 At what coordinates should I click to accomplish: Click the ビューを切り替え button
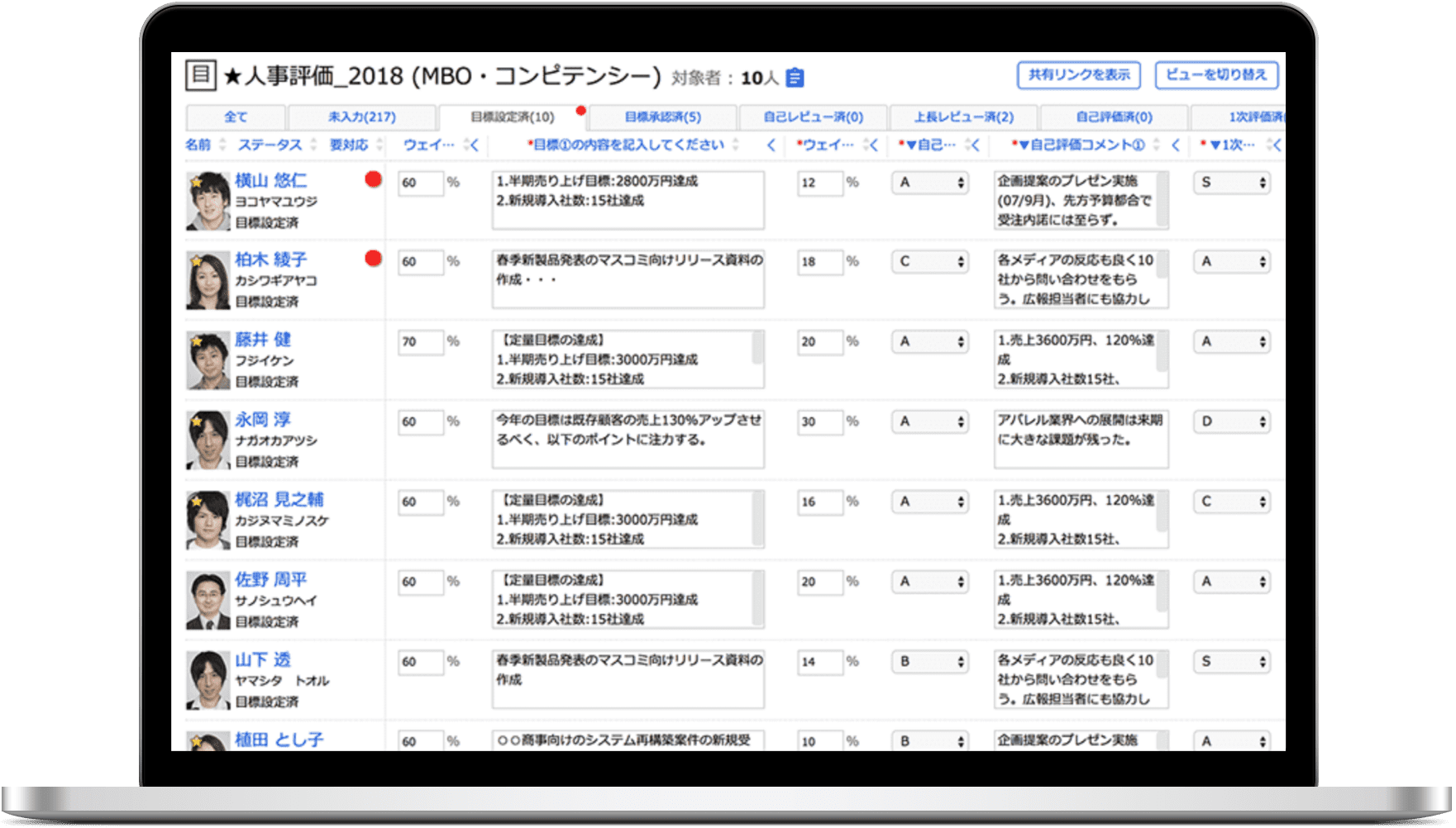pyautogui.click(x=1216, y=75)
